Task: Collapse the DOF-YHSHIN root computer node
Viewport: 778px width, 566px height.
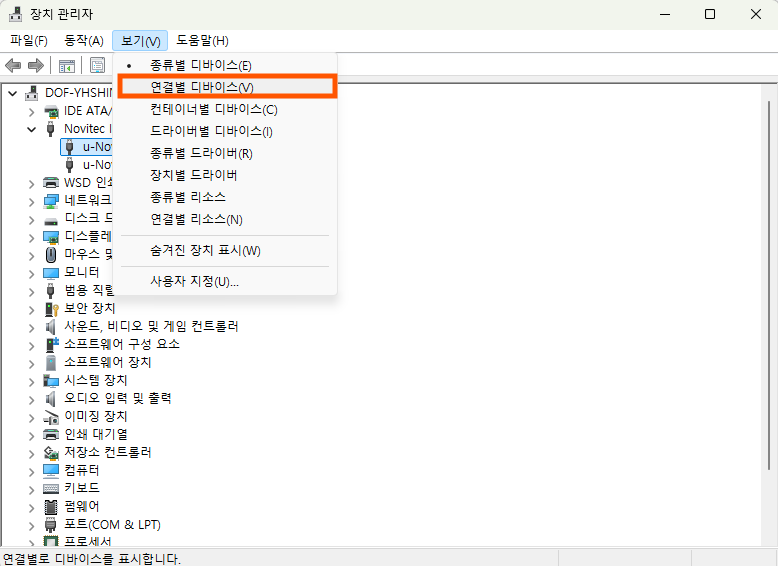Action: [x=13, y=93]
